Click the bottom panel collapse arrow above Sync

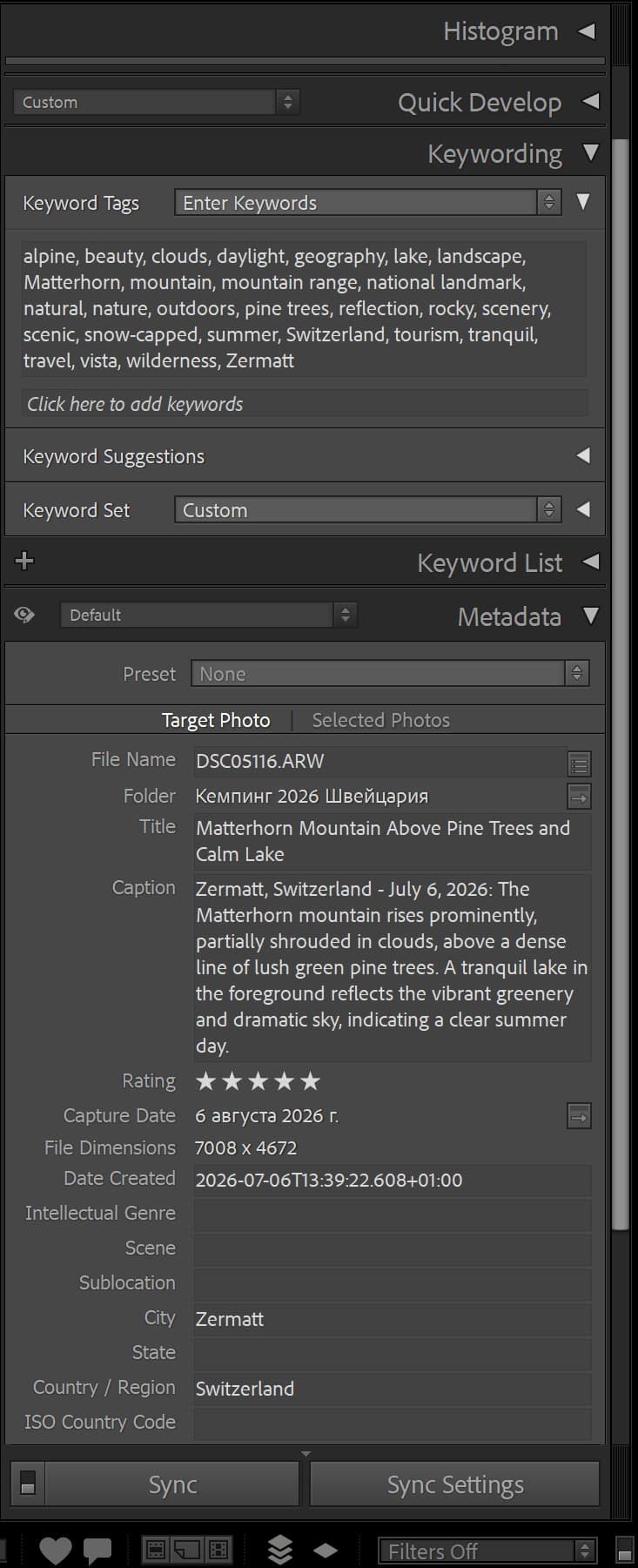(305, 1454)
